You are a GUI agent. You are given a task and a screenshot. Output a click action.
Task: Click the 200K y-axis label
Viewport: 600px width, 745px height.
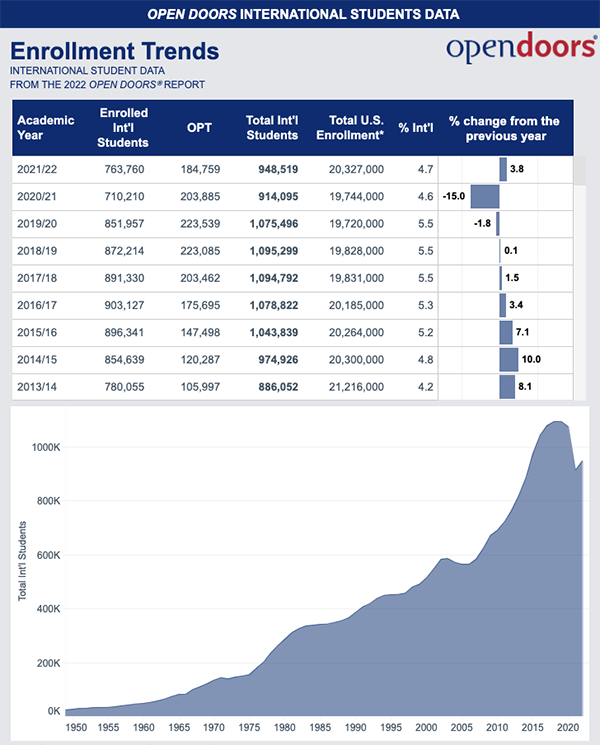pos(48,663)
